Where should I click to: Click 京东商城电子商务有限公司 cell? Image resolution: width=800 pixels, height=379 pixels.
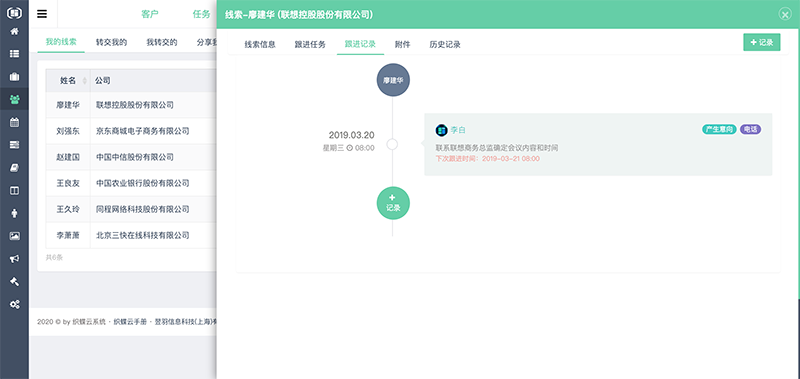tap(143, 131)
